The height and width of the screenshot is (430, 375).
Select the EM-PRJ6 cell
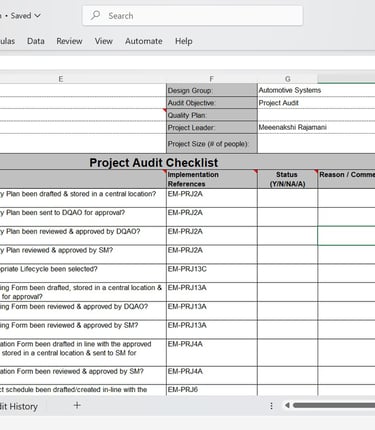click(212, 390)
